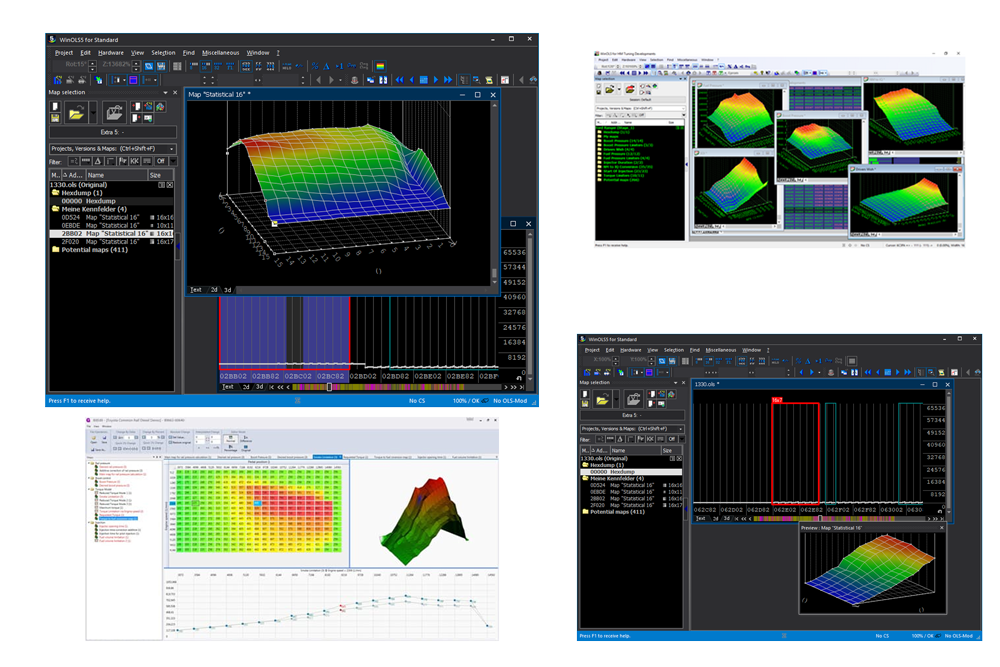Click the open folder icon in 3d-map window's Map selection
This screenshot has width=1000, height=667.
pyautogui.click(x=77, y=113)
